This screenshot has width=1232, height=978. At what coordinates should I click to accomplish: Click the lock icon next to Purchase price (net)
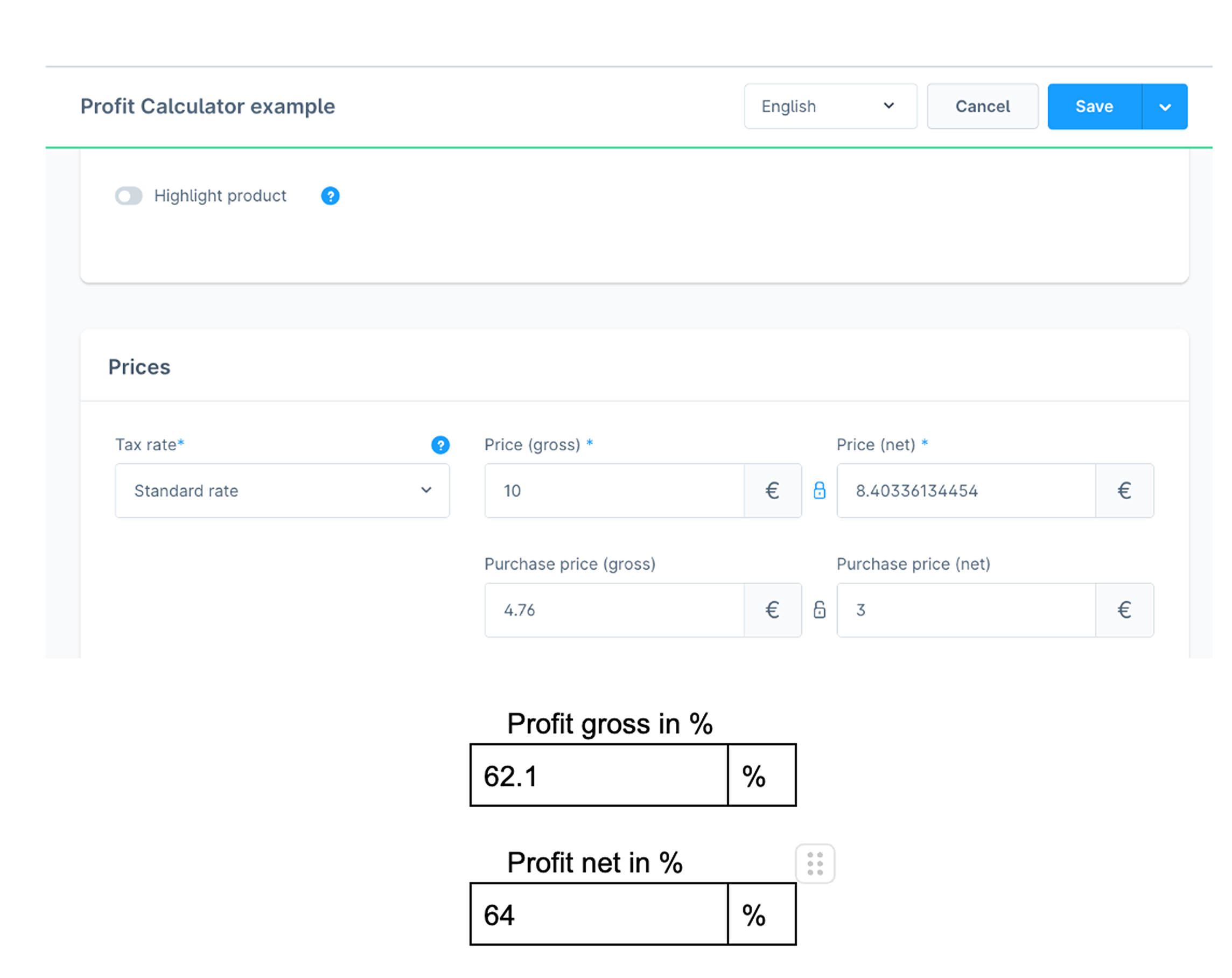pyautogui.click(x=819, y=608)
